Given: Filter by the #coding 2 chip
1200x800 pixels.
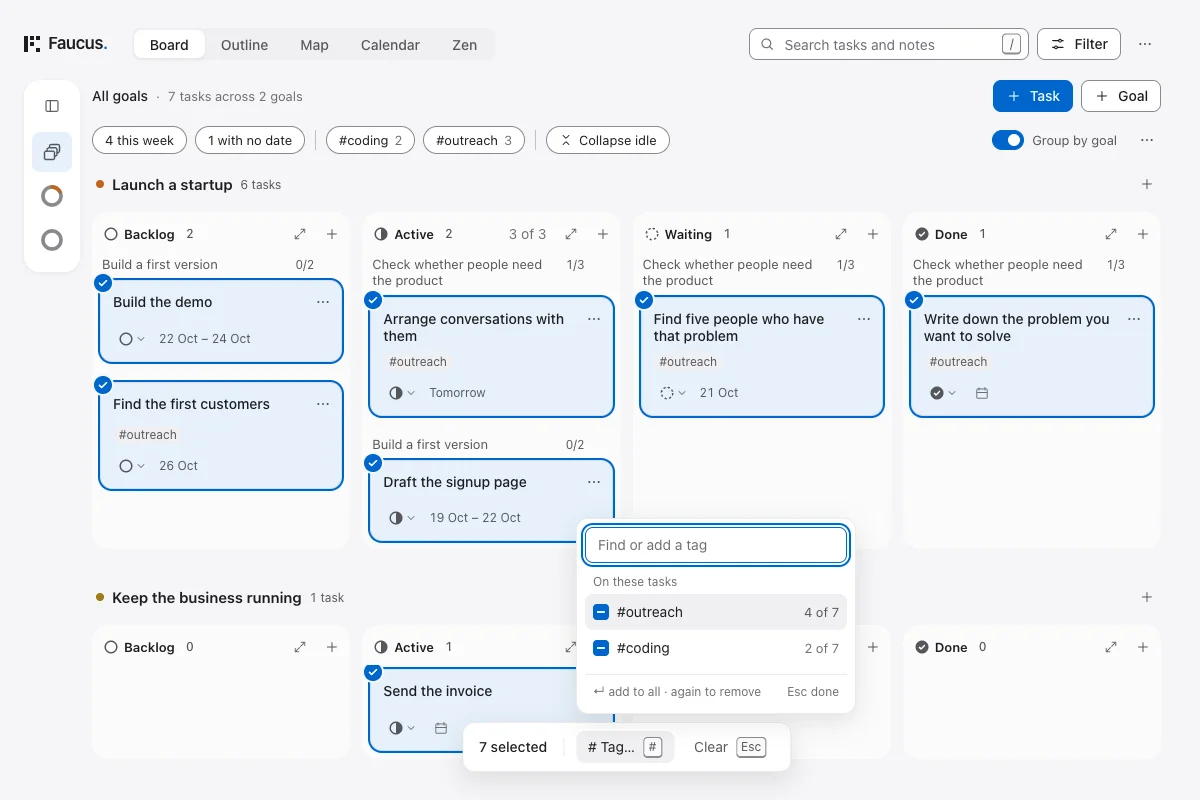Looking at the screenshot, I should 370,140.
